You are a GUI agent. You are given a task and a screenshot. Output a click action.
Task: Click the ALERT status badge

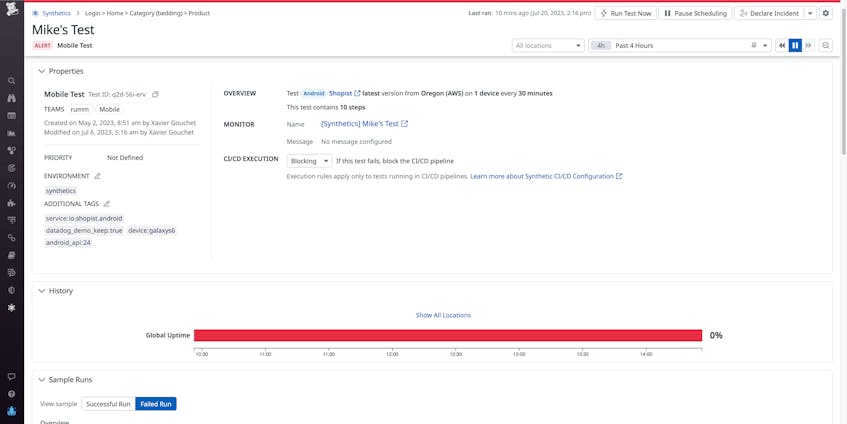(43, 46)
